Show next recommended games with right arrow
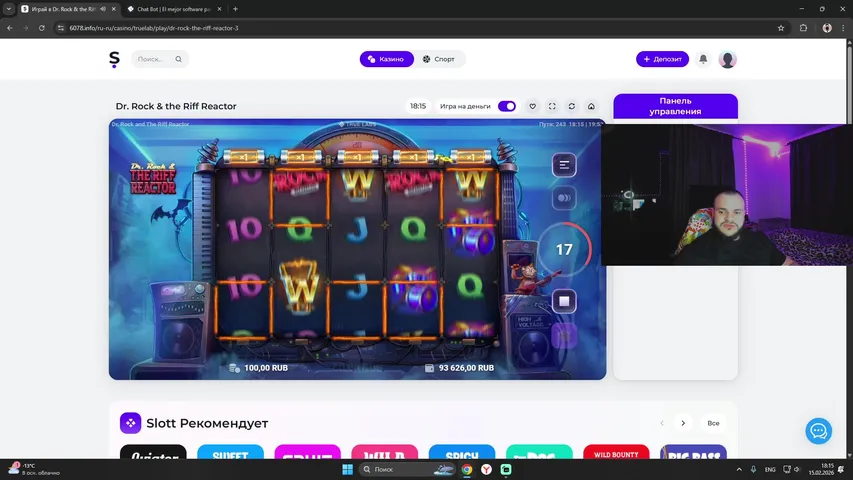Screen dimensions: 853x480 click(683, 423)
